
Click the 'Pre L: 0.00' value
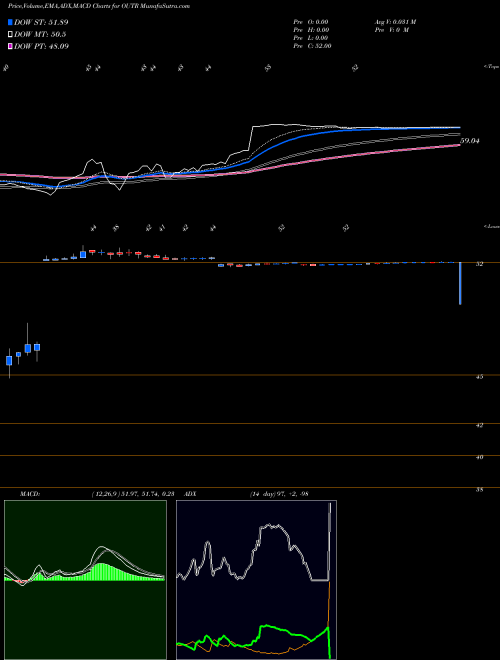pyautogui.click(x=311, y=38)
